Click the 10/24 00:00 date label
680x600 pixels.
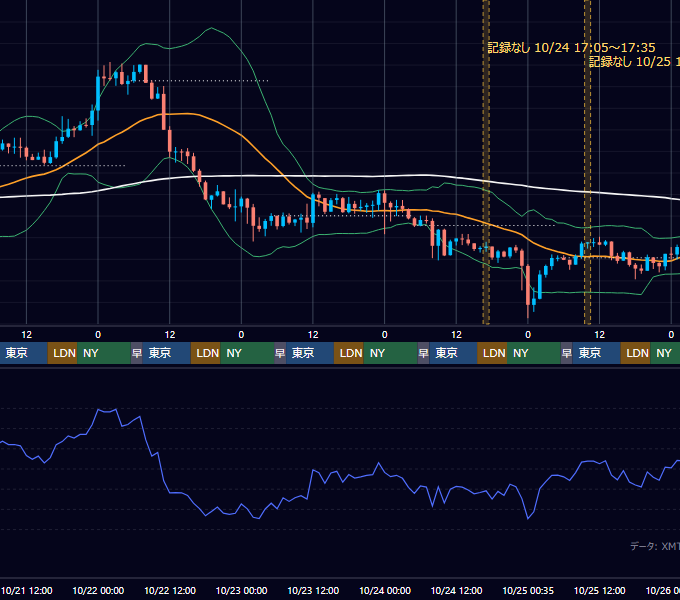pyautogui.click(x=385, y=590)
